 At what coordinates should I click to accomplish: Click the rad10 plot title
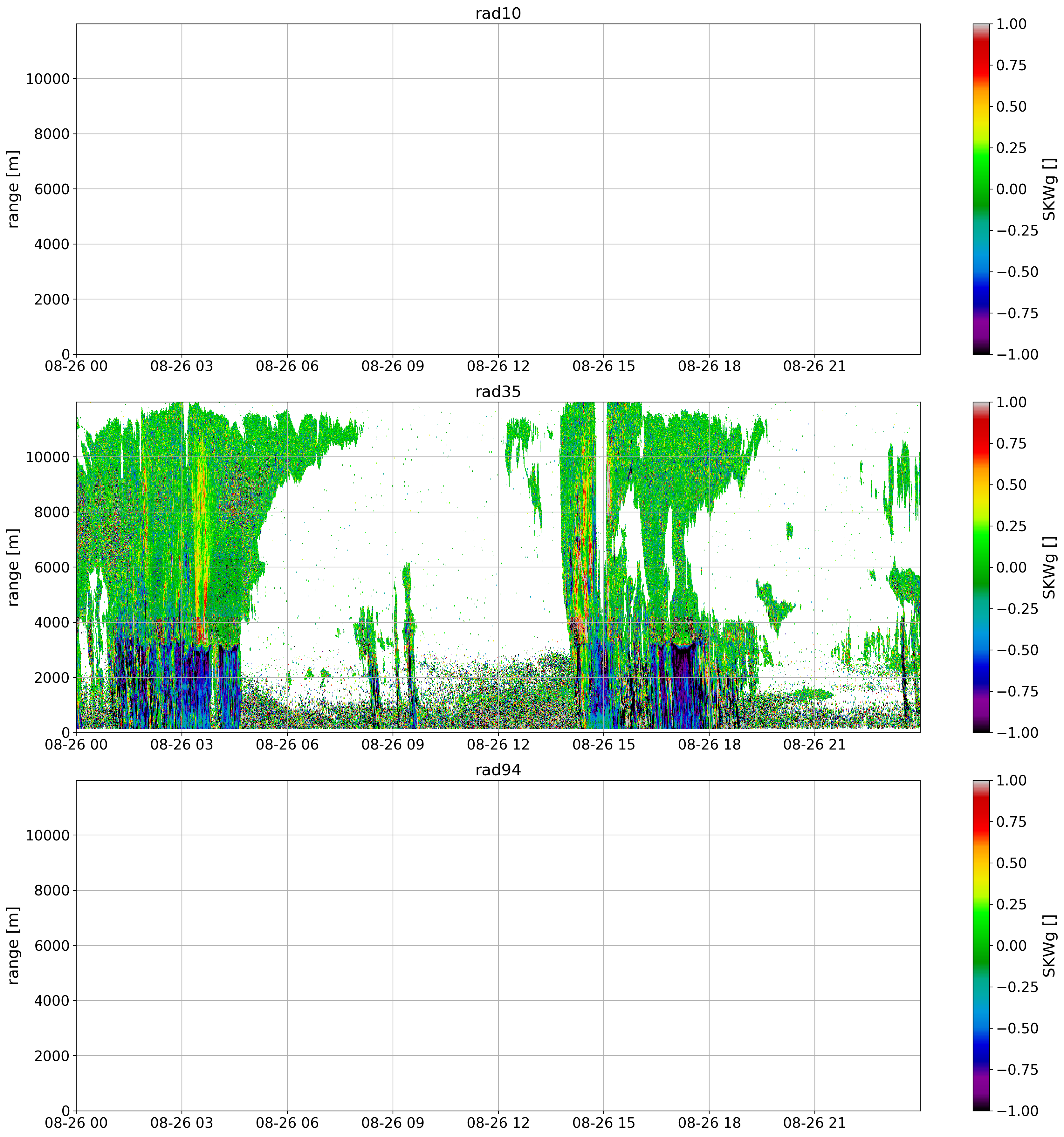[x=498, y=14]
